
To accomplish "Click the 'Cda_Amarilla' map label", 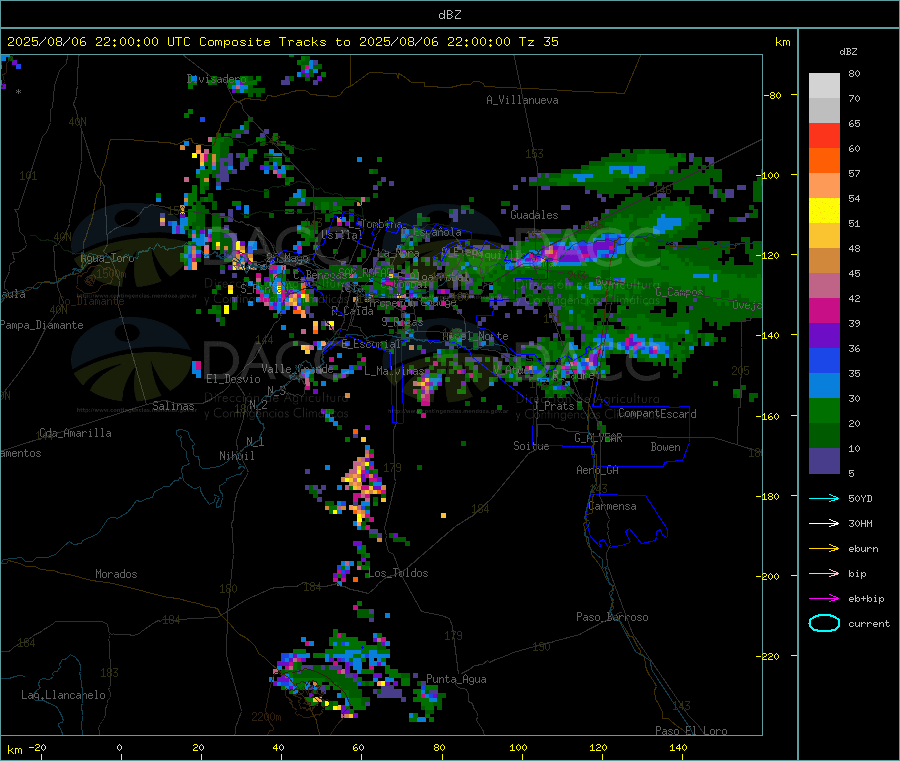I will pyautogui.click(x=75, y=433).
